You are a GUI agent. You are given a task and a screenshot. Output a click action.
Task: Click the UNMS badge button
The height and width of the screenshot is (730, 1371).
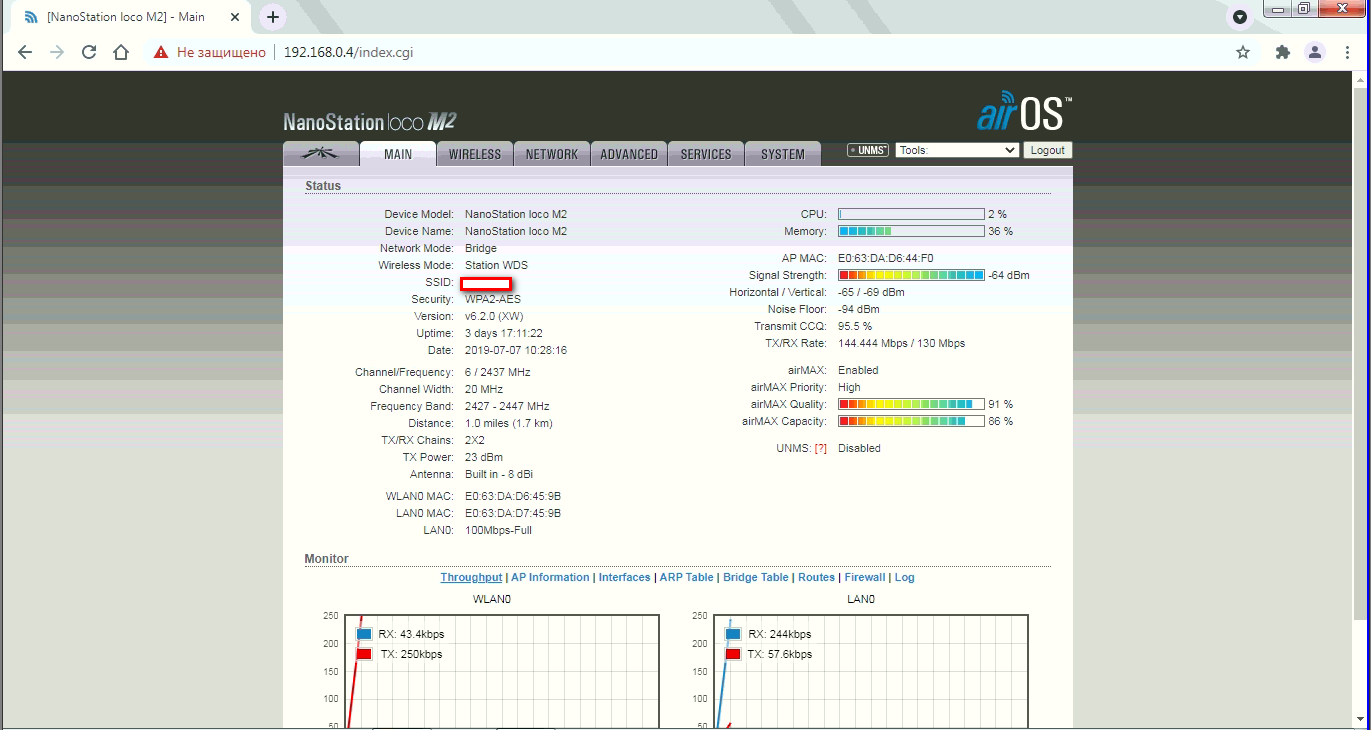pos(868,150)
